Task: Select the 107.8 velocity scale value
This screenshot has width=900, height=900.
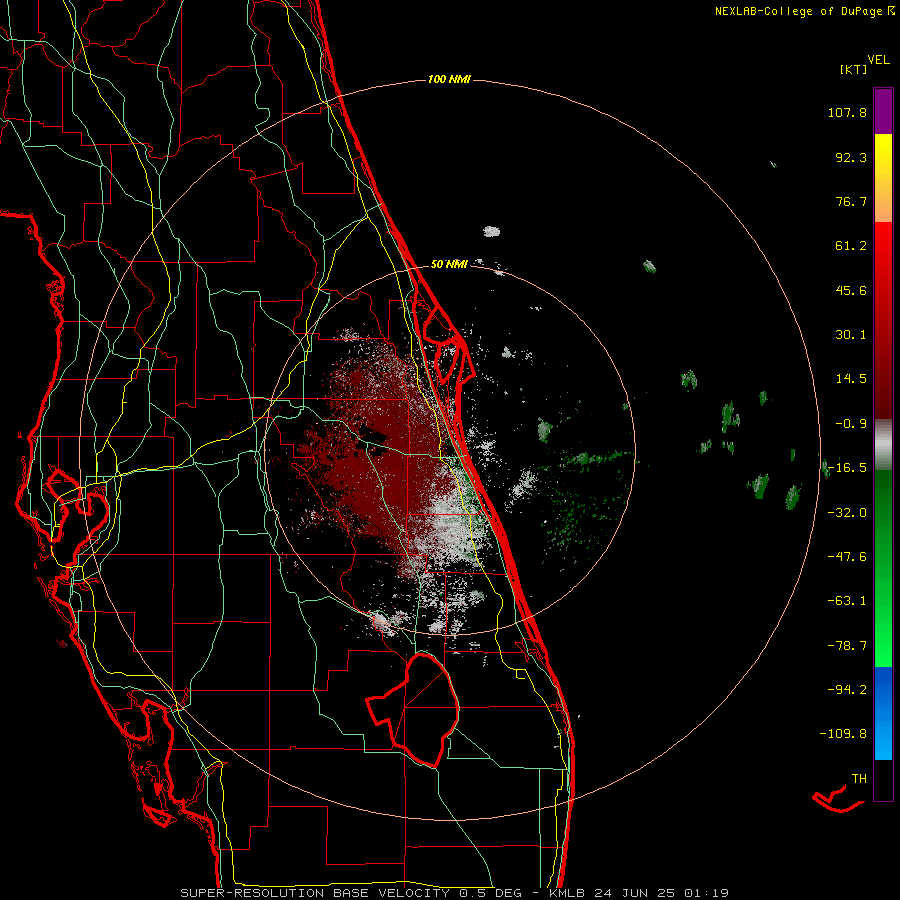Action: click(847, 112)
